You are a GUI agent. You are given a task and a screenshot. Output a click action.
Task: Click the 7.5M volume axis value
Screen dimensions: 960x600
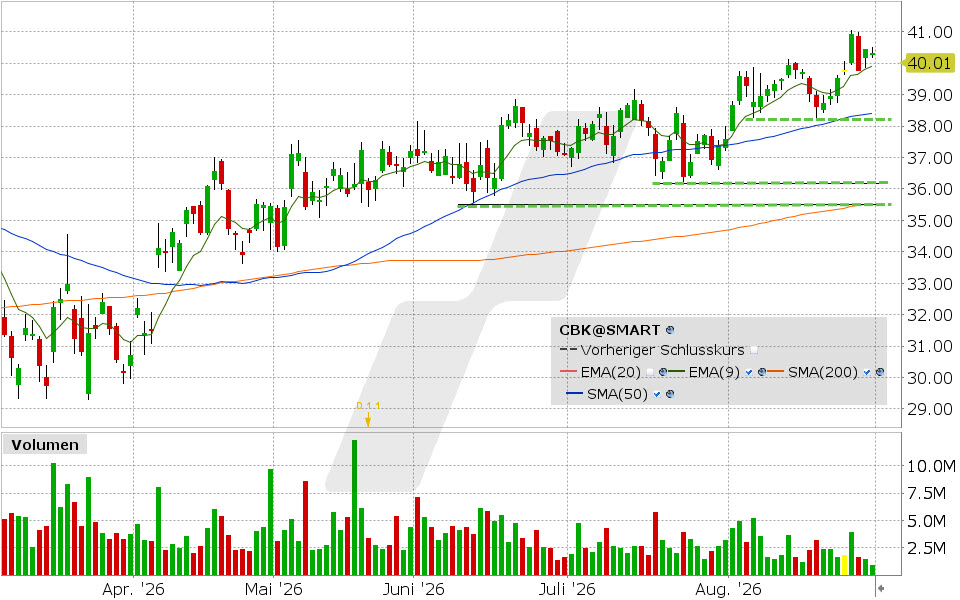[927, 493]
